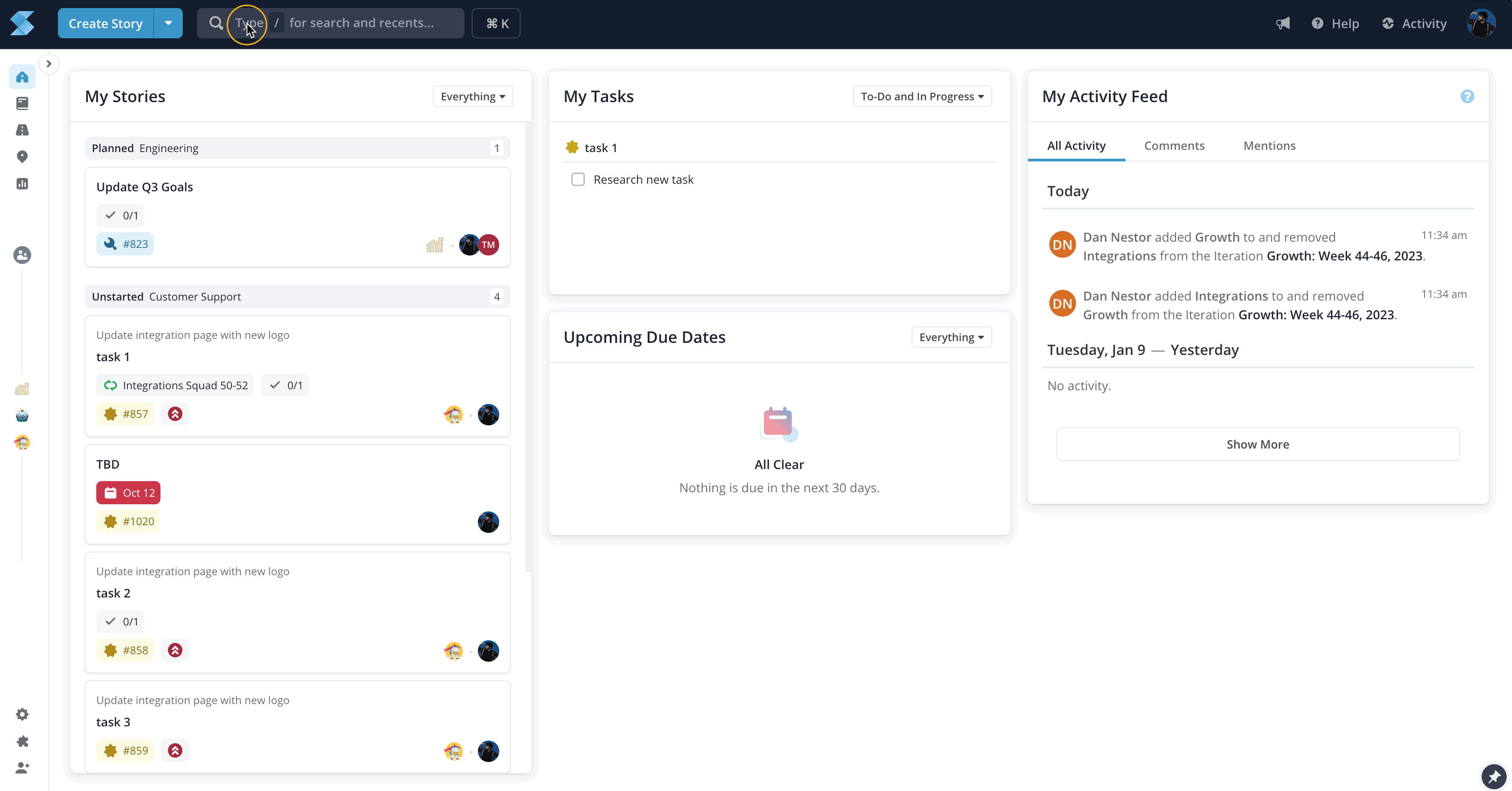Open the Activity menu in top bar
The height and width of the screenshot is (791, 1512).
1414,24
